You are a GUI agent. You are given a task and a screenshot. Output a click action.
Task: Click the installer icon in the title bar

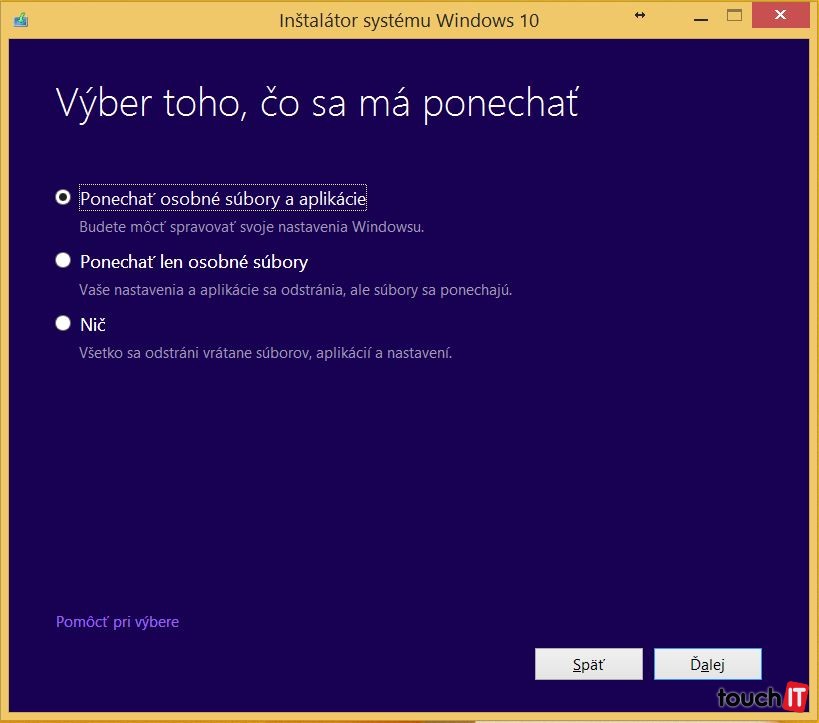click(21, 19)
